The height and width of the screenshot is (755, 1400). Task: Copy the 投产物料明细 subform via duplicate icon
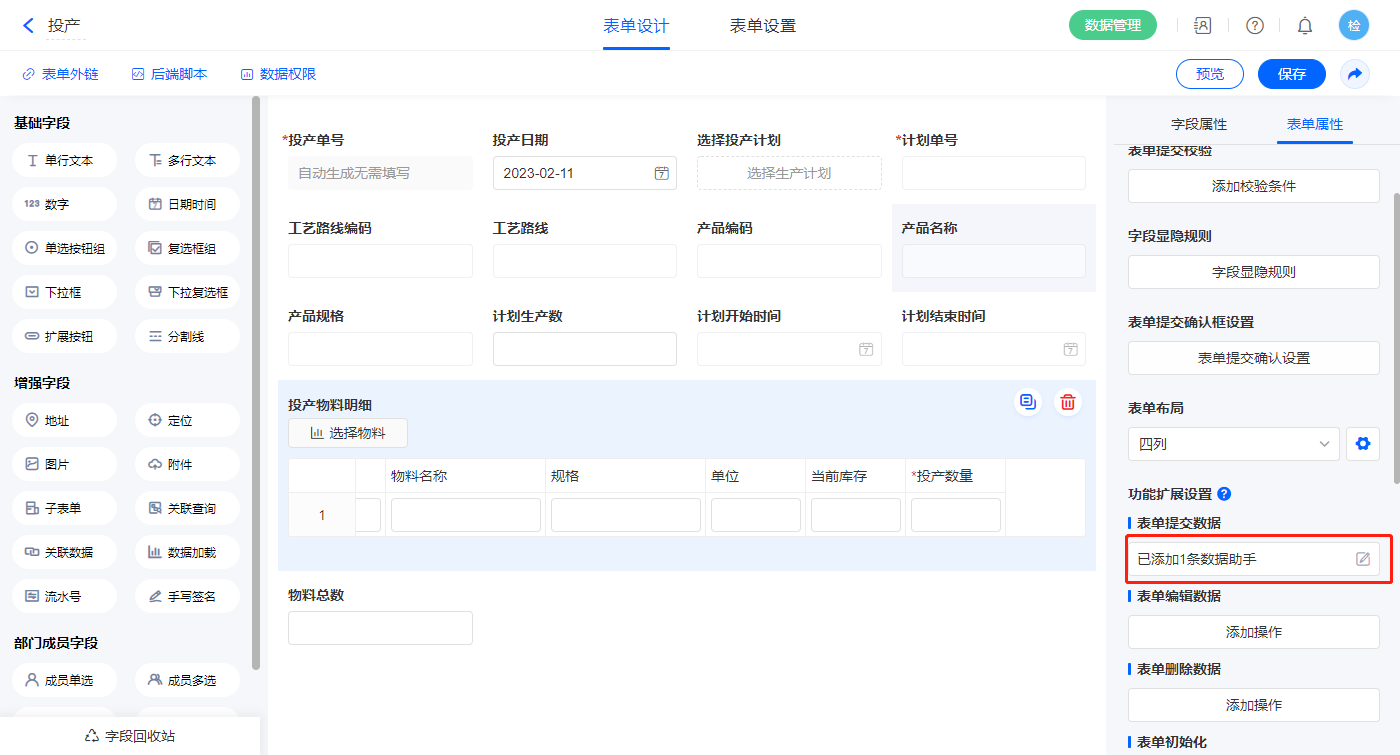tap(1027, 402)
